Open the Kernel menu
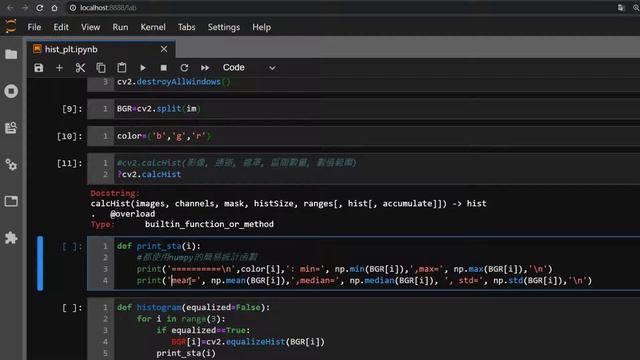Image resolution: width=640 pixels, height=360 pixels. tap(153, 27)
